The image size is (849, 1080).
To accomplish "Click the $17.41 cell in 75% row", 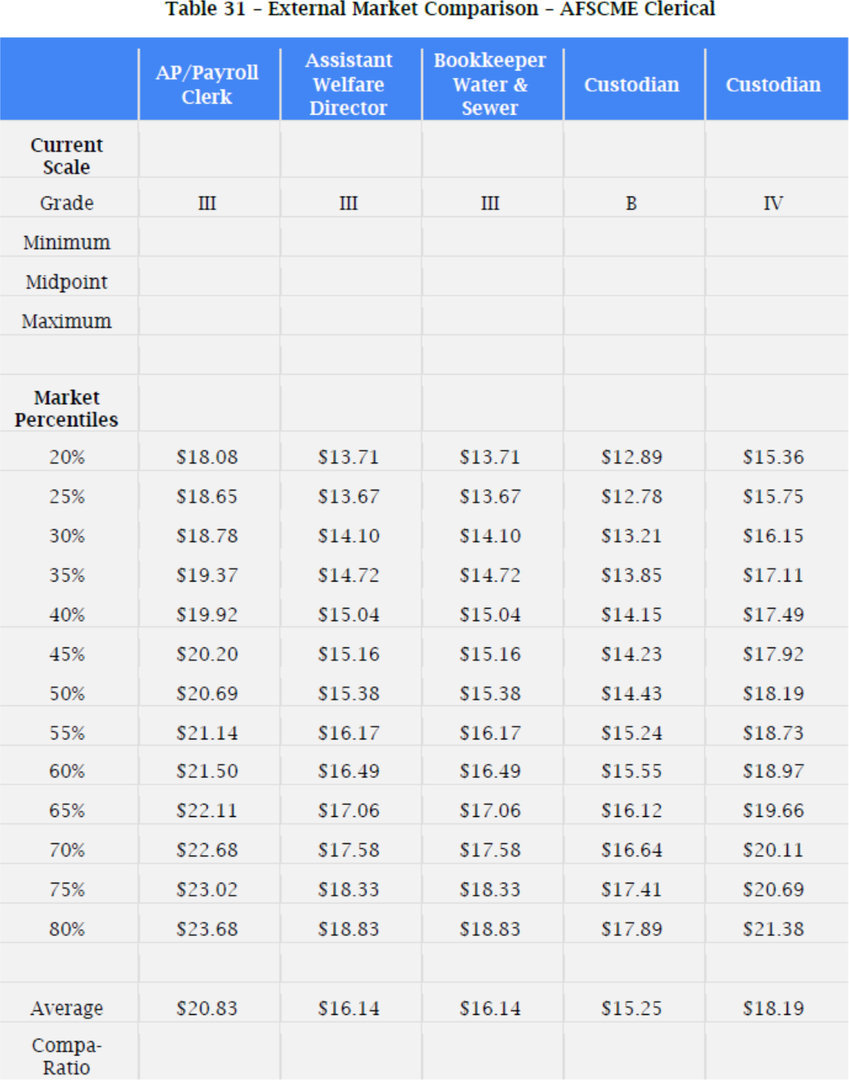I will (x=631, y=889).
